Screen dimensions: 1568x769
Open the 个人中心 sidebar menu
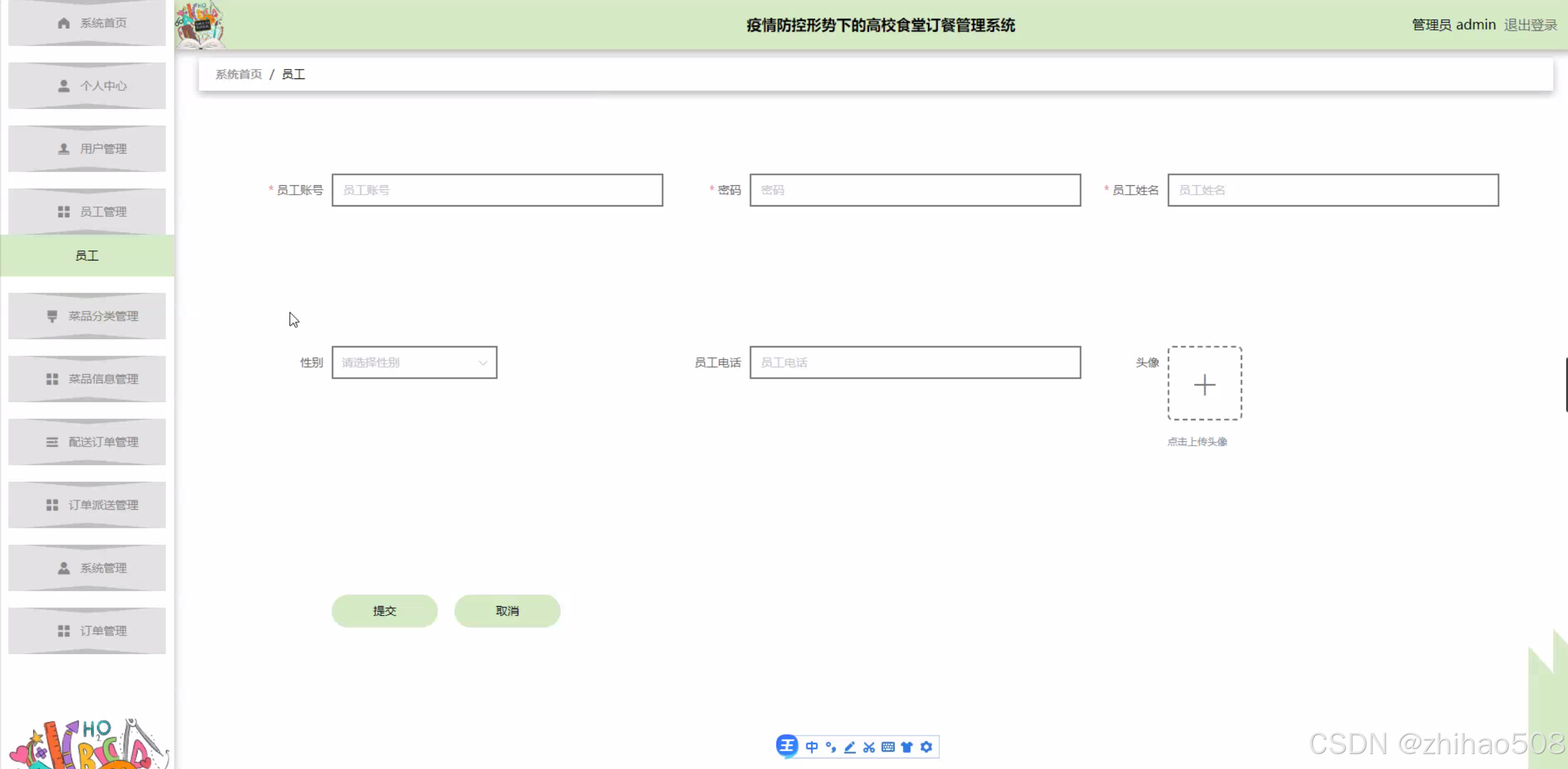click(87, 86)
